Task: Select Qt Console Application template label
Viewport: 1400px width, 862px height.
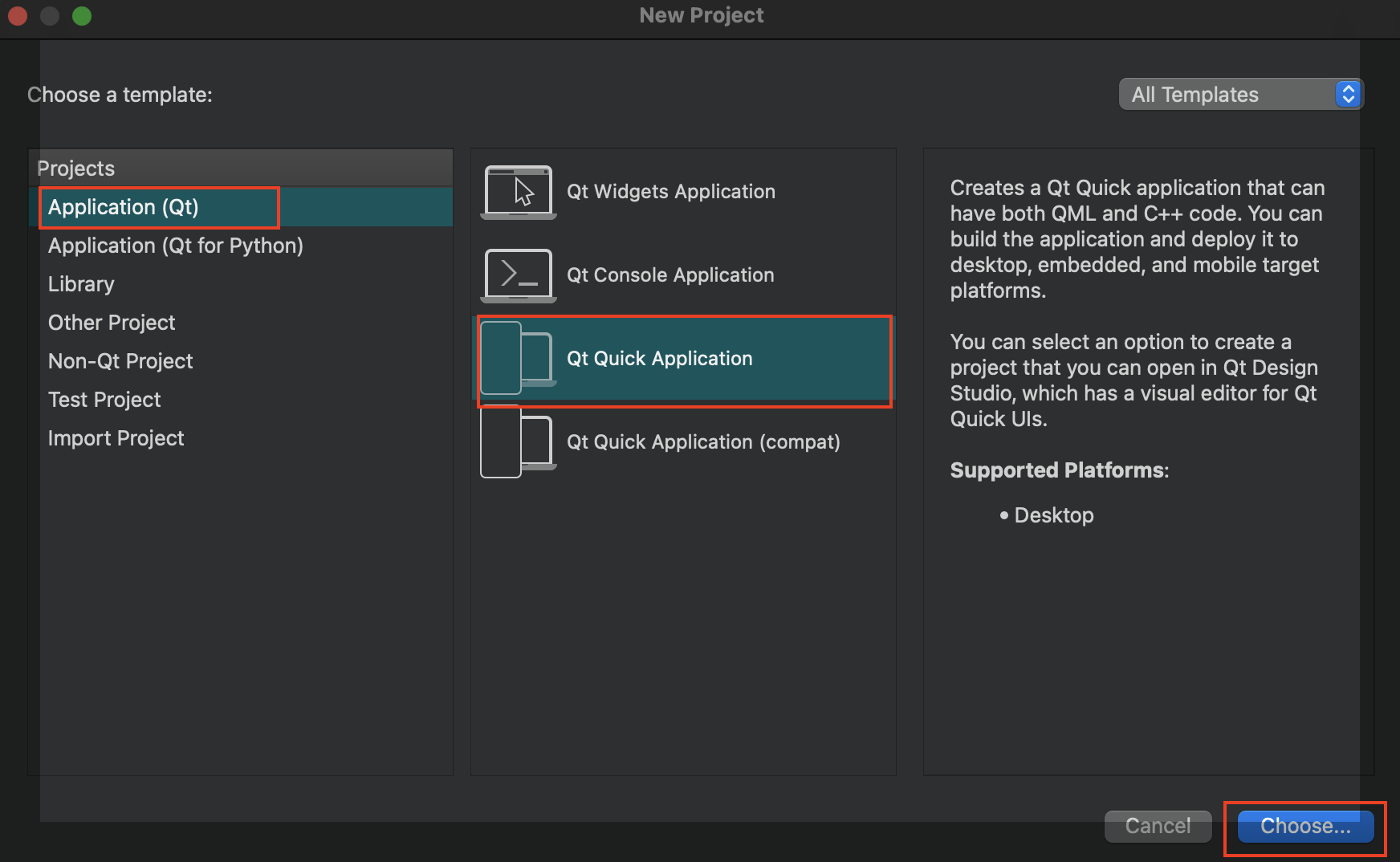Action: tap(670, 275)
